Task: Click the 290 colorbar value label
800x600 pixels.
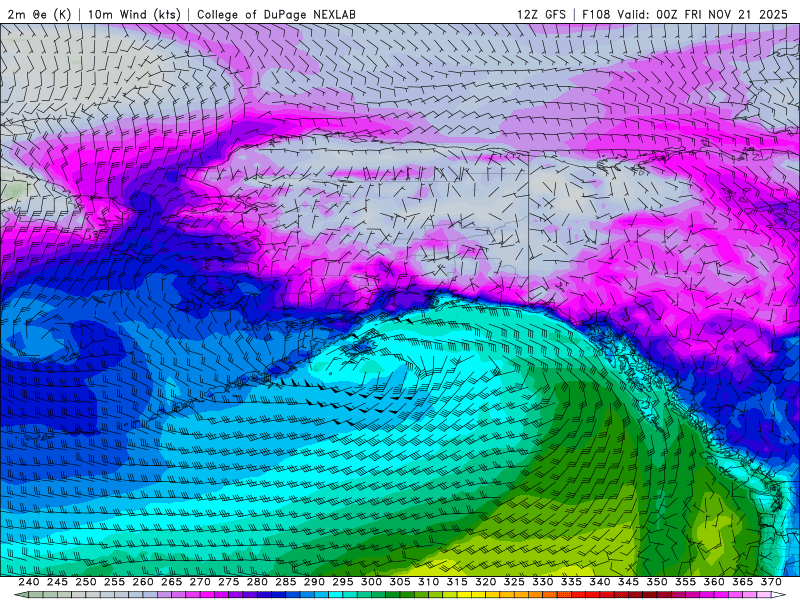Action: point(314,582)
